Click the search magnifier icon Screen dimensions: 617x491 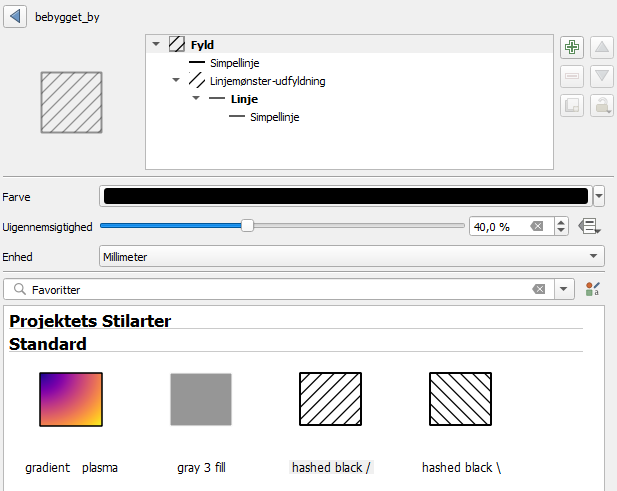(20, 290)
